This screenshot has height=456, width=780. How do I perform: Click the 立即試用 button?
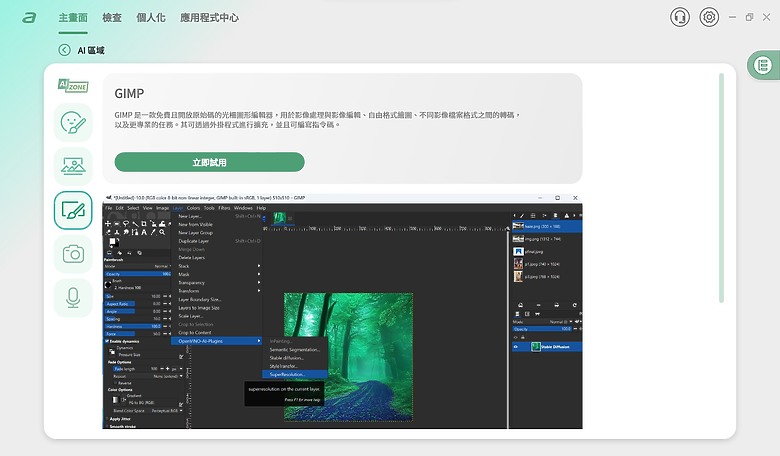coord(209,162)
